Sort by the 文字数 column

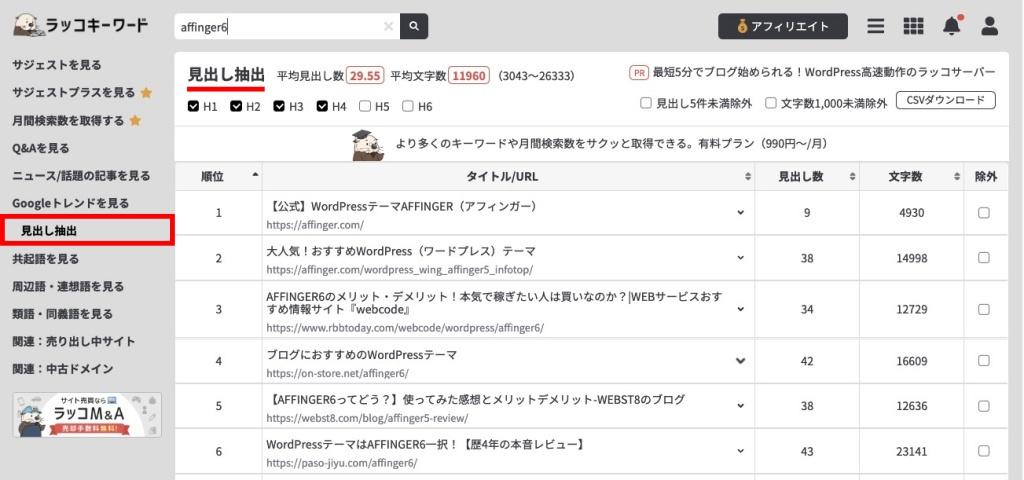(x=912, y=176)
